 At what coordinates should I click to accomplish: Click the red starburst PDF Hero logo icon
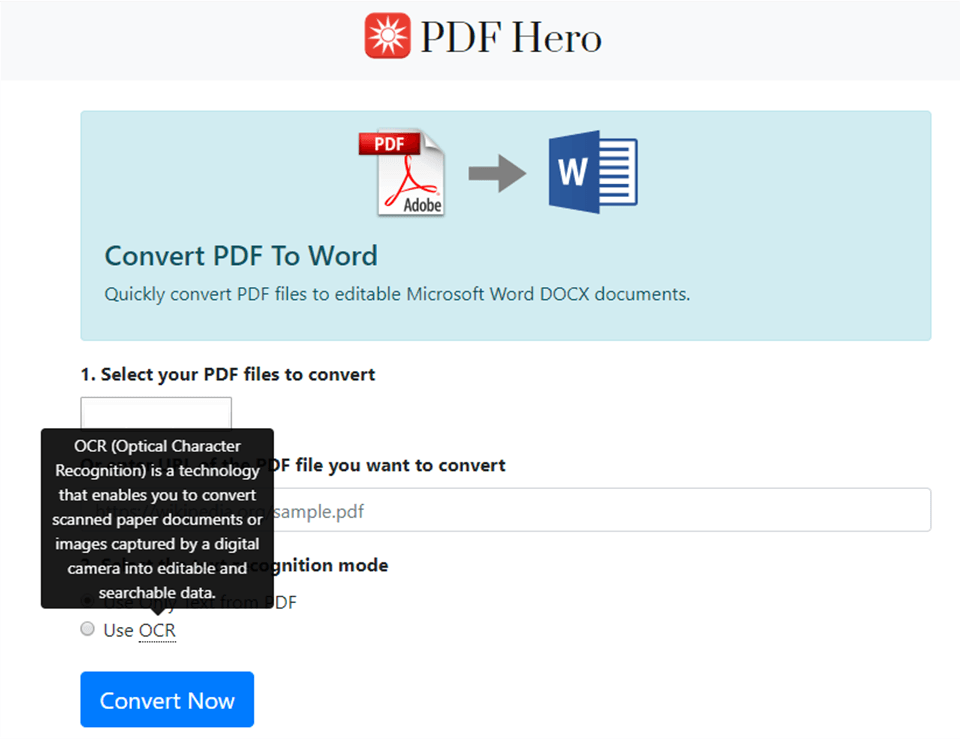point(388,35)
